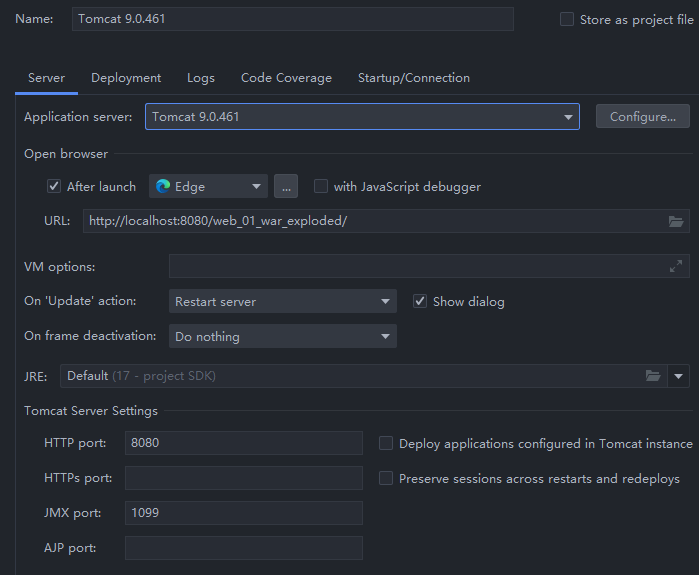Screen dimensions: 699x575
Task: Click the URL input field
Action: [386, 221]
